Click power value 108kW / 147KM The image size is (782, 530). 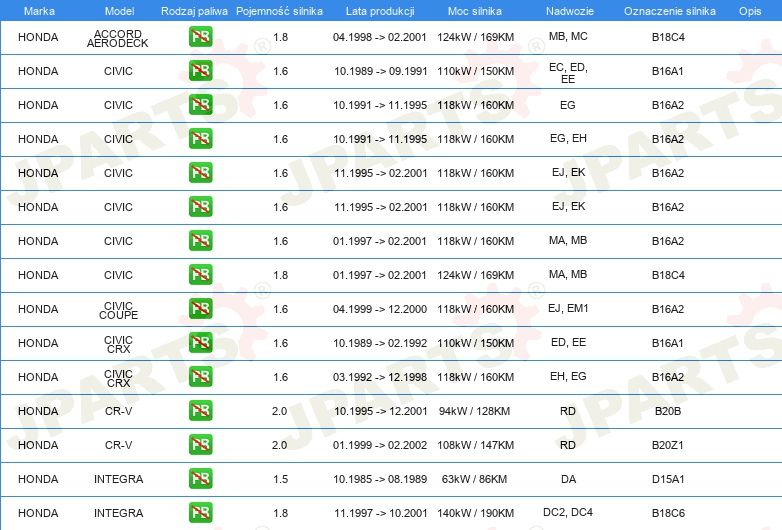point(475,445)
